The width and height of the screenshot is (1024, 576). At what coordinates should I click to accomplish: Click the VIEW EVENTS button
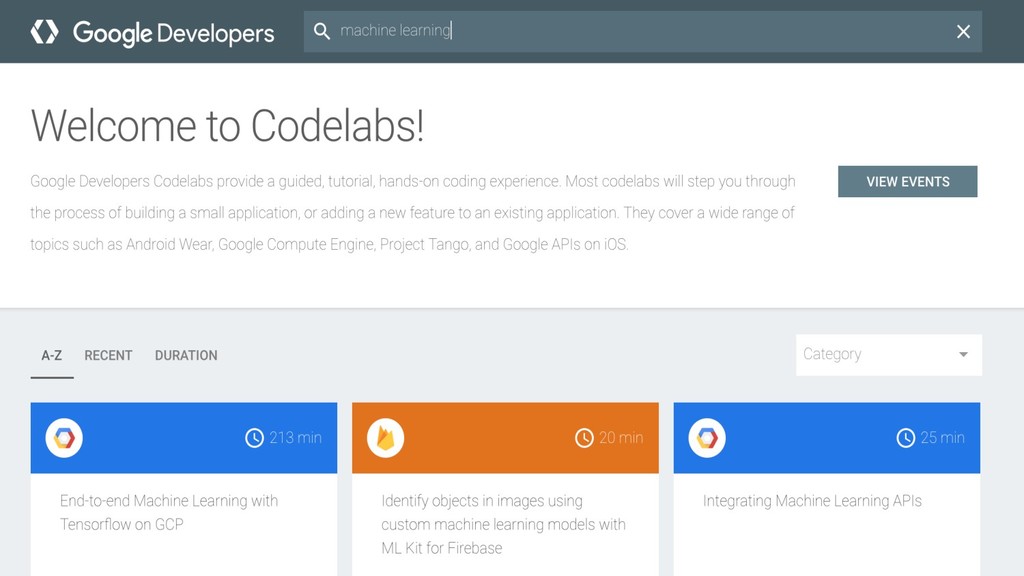click(x=908, y=182)
